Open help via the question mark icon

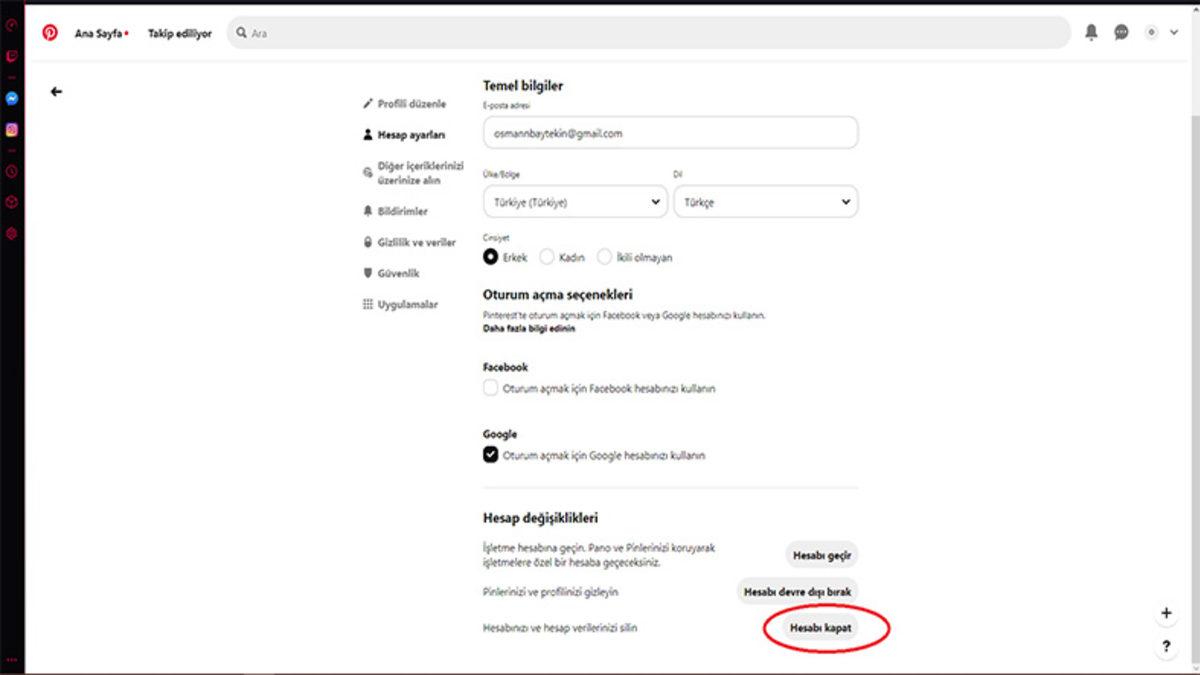click(1166, 645)
